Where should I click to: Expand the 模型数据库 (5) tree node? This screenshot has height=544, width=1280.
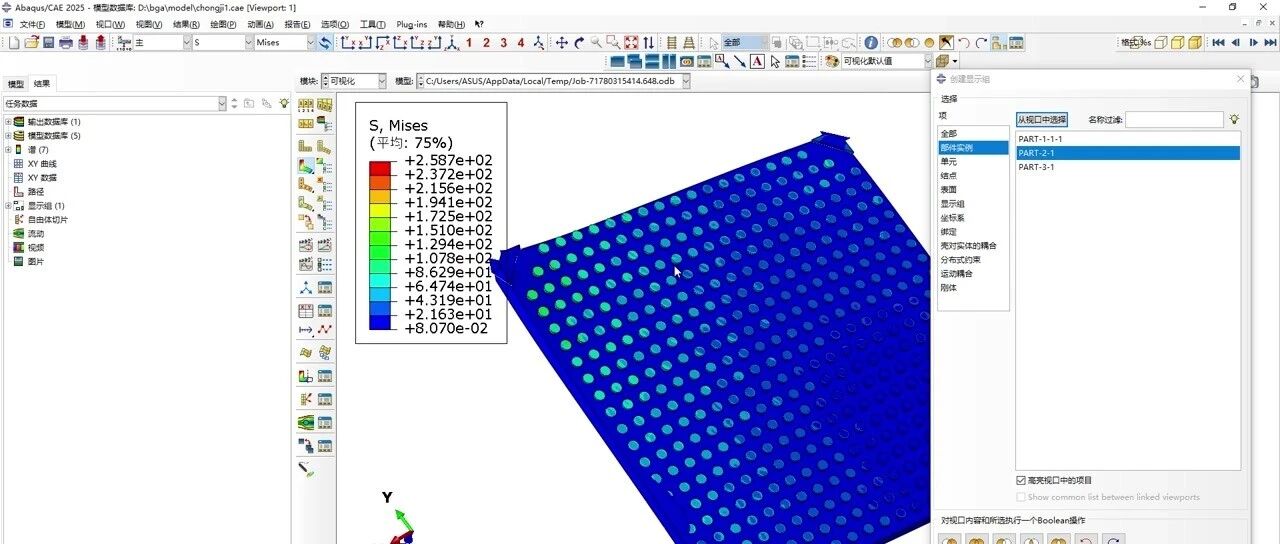(x=8, y=135)
